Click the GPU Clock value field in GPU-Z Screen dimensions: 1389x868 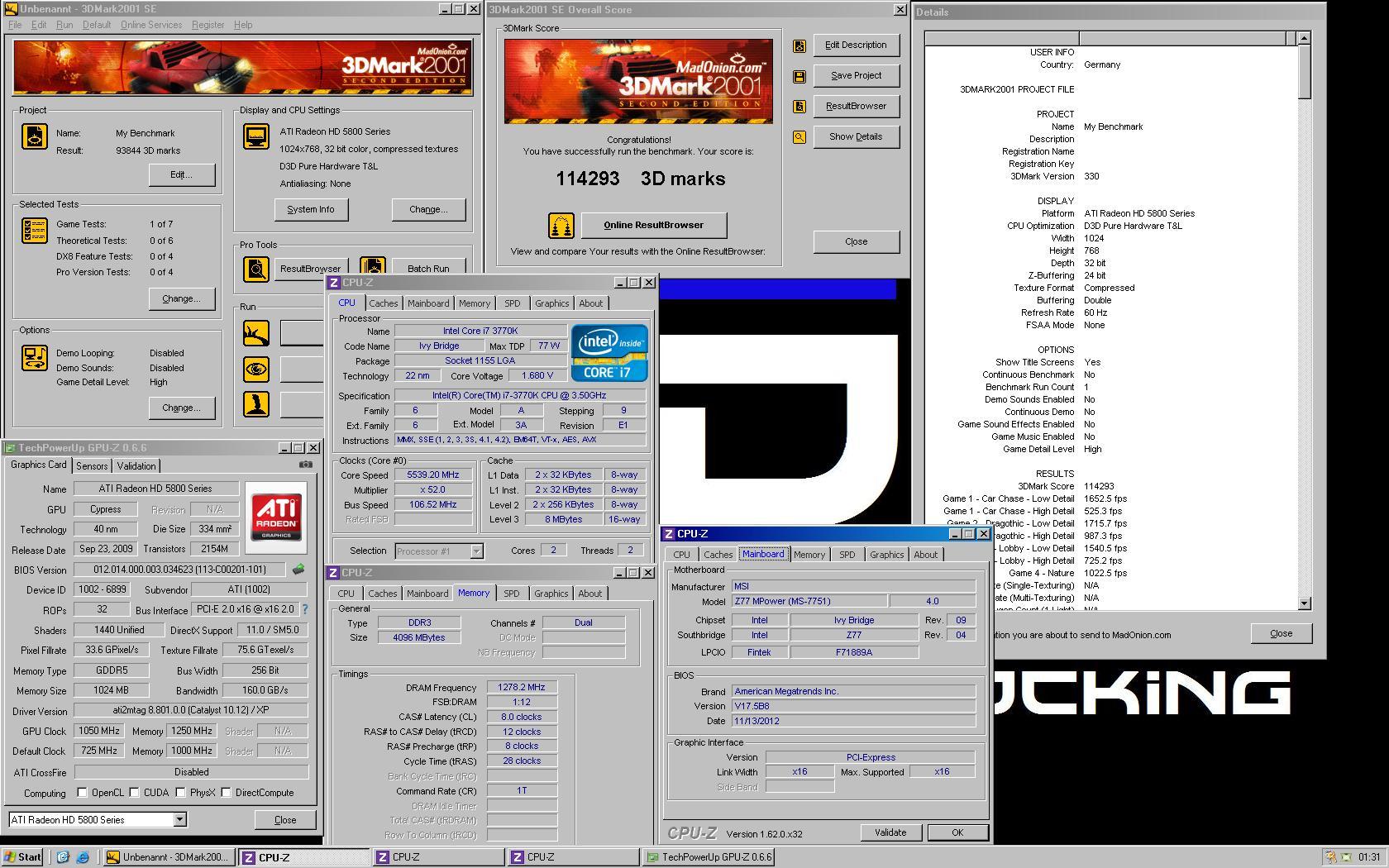[x=98, y=731]
